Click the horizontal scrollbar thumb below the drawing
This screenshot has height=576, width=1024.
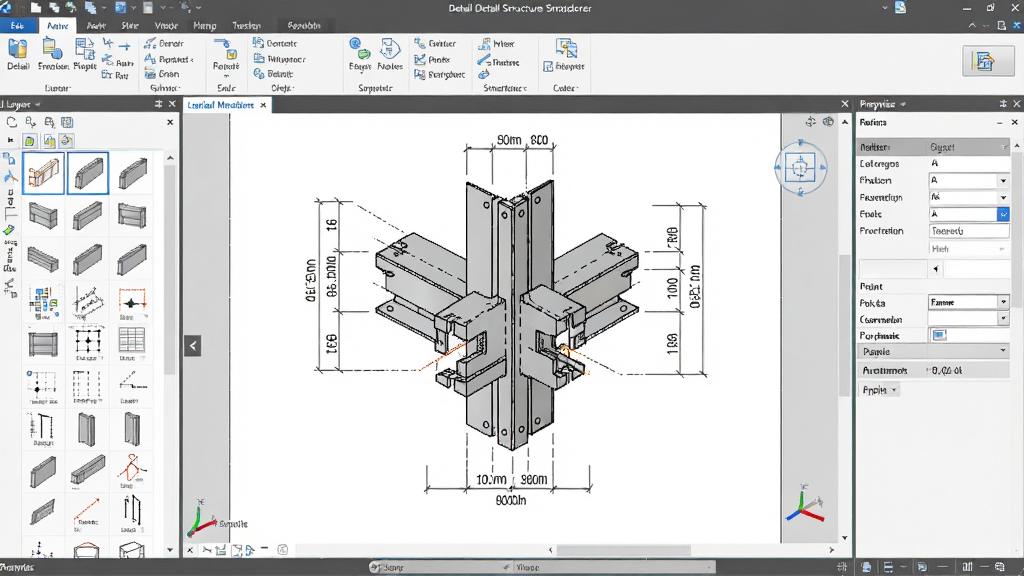point(623,550)
